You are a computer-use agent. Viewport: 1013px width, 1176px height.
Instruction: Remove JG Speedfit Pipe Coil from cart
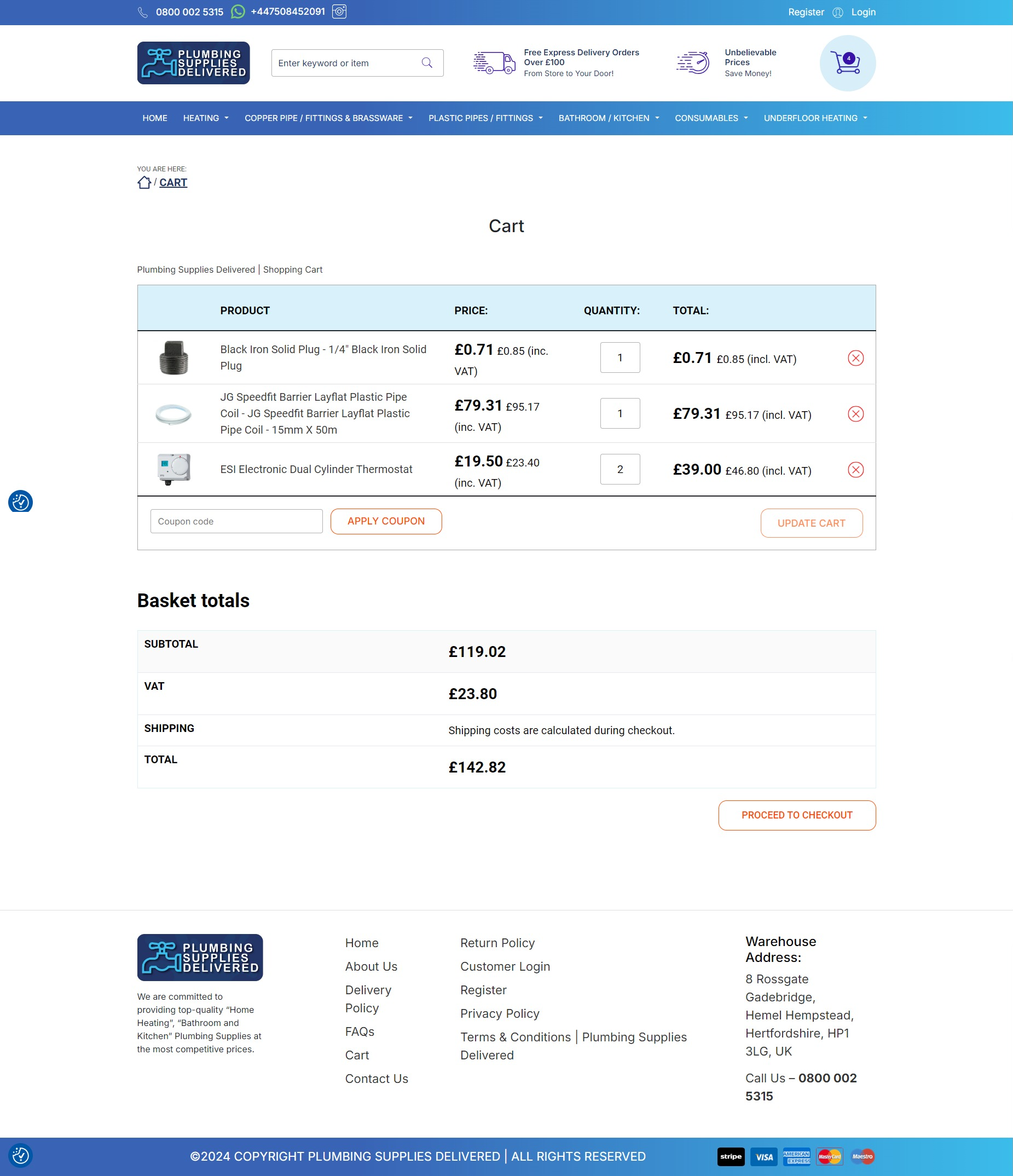click(855, 414)
